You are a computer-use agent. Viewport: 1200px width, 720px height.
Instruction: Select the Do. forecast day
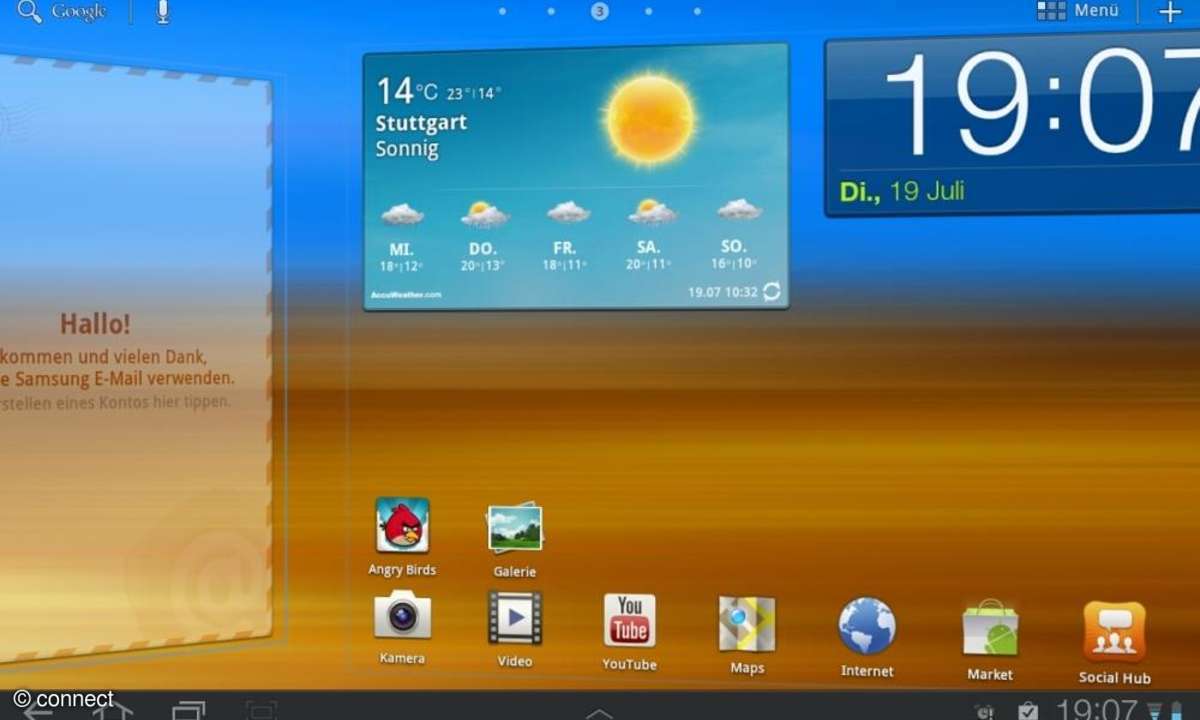coord(485,236)
